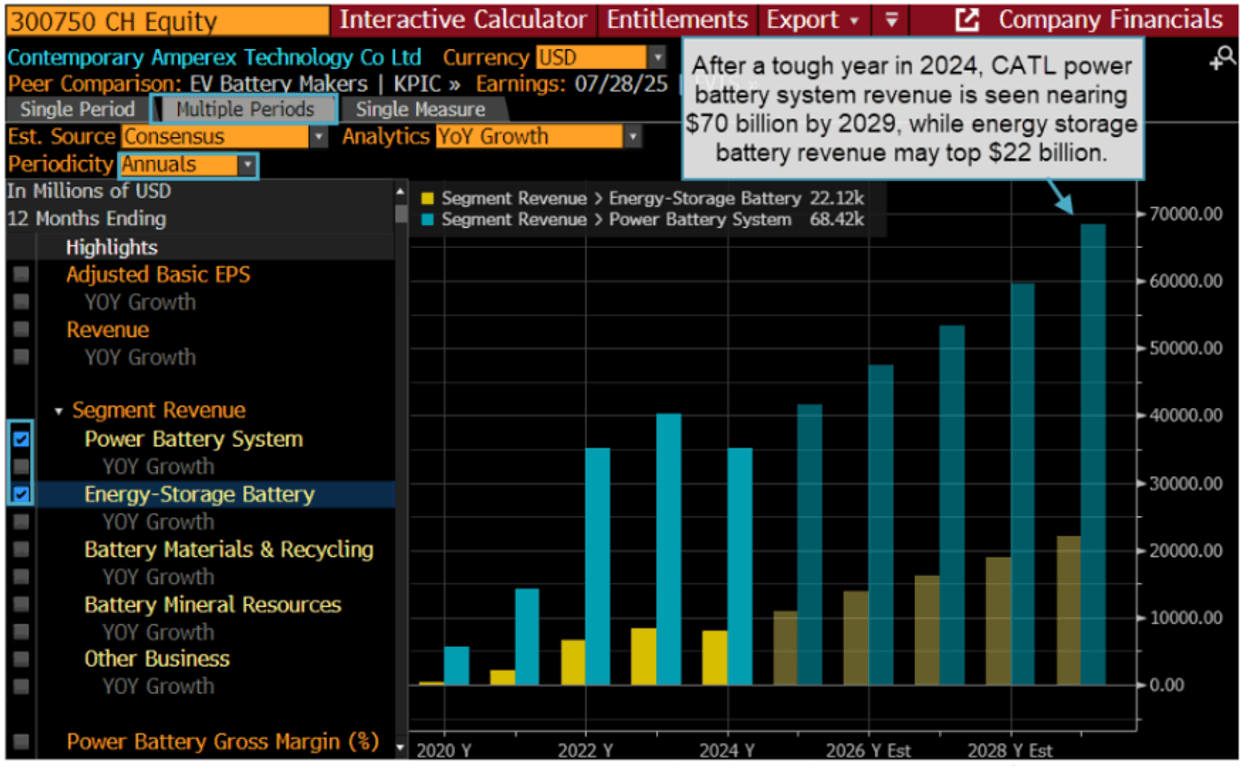
Task: Open the Est. Source Consensus dropdown
Action: (x=317, y=136)
